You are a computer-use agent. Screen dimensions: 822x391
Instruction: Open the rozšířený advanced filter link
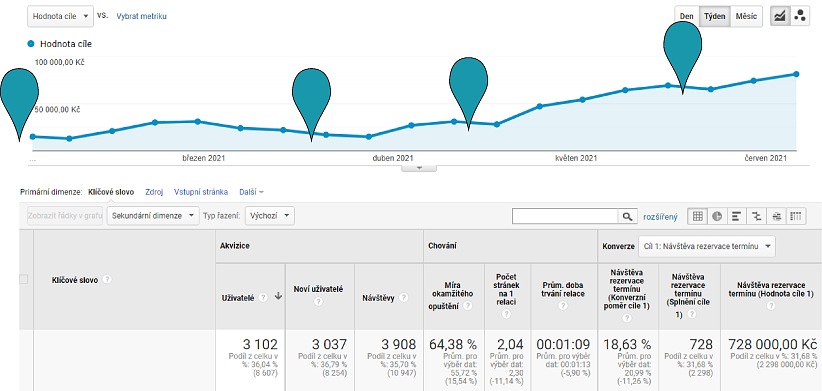661,216
